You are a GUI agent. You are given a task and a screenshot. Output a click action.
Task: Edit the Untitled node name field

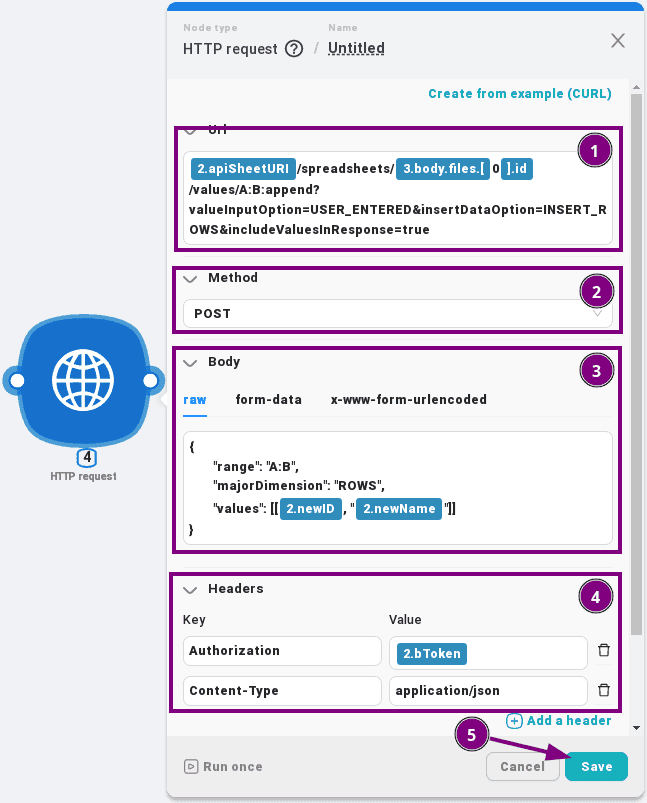tap(356, 48)
